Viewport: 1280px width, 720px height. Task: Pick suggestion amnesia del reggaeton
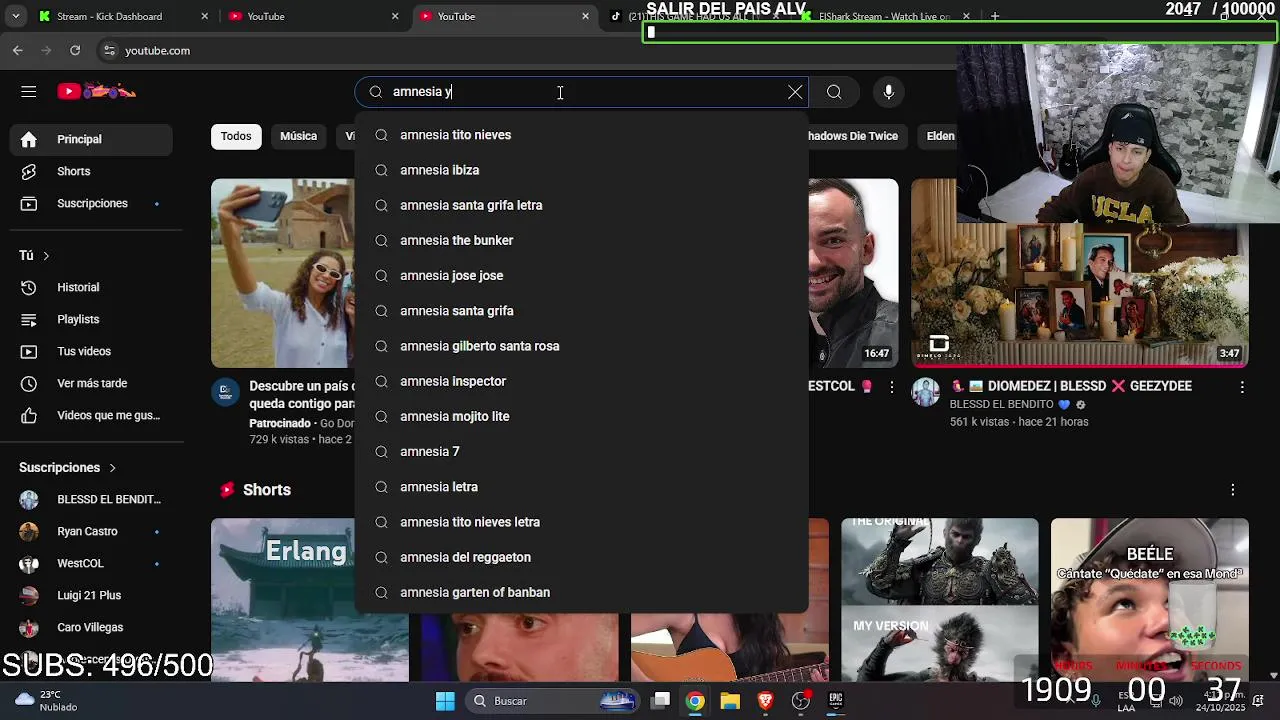tap(581, 557)
